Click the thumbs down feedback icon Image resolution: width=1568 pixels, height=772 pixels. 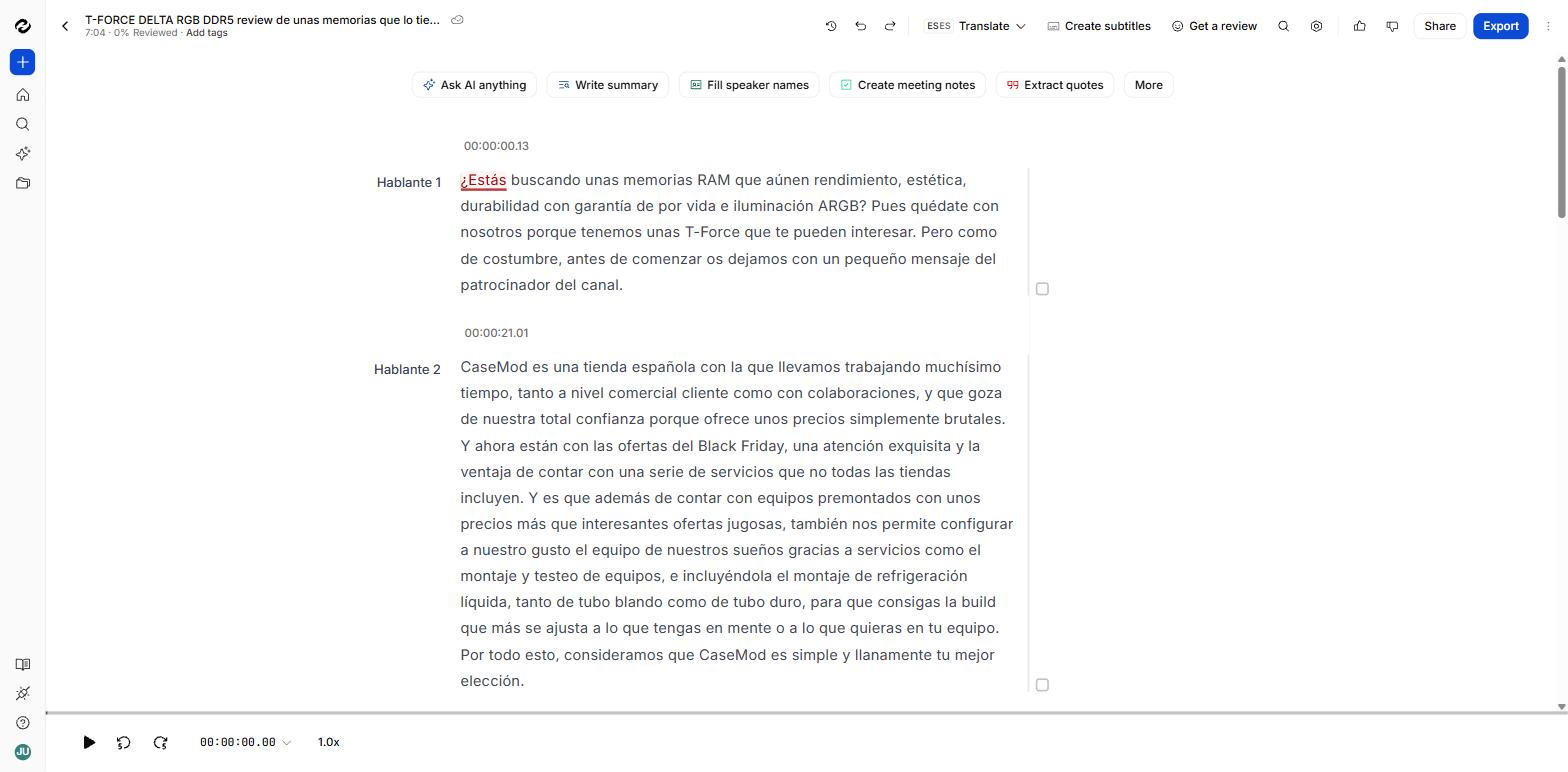(x=1392, y=26)
